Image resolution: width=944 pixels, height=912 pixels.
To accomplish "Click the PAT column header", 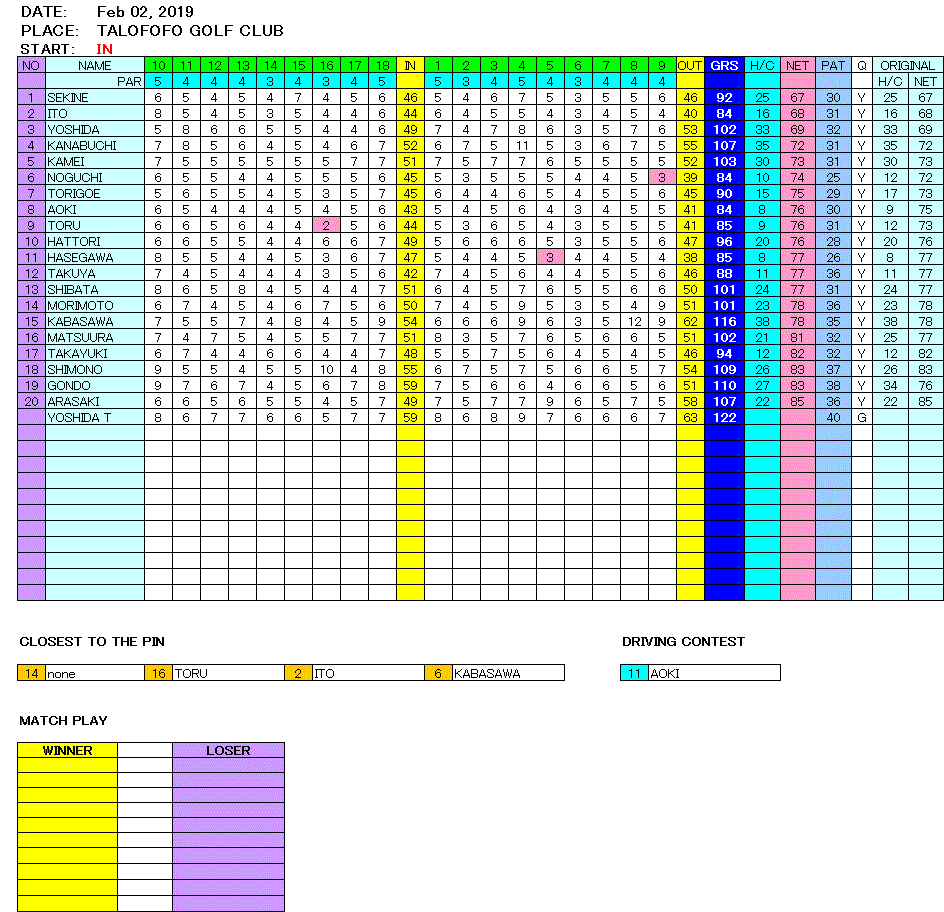I will click(x=833, y=65).
